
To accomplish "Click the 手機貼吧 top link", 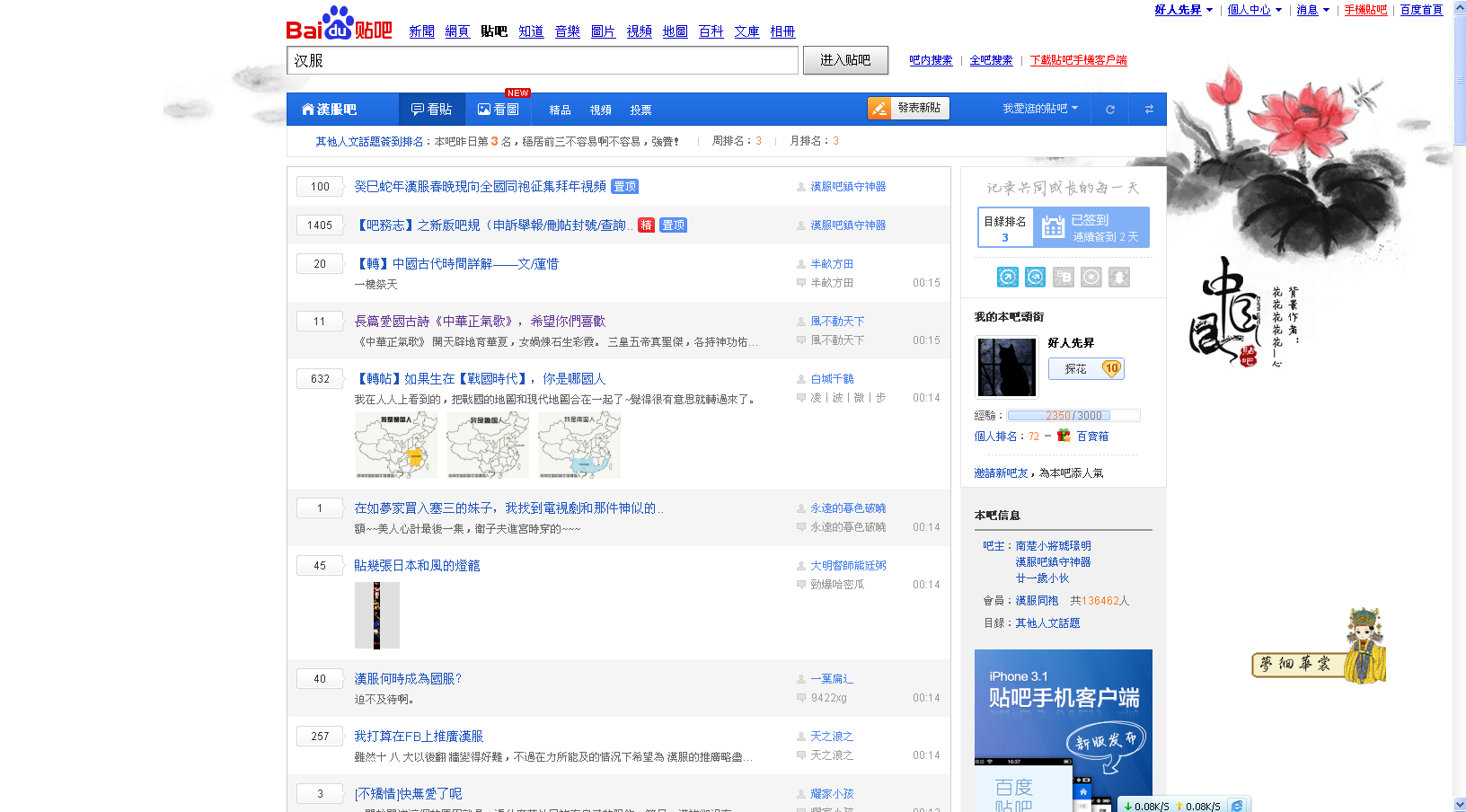I will pyautogui.click(x=1365, y=10).
